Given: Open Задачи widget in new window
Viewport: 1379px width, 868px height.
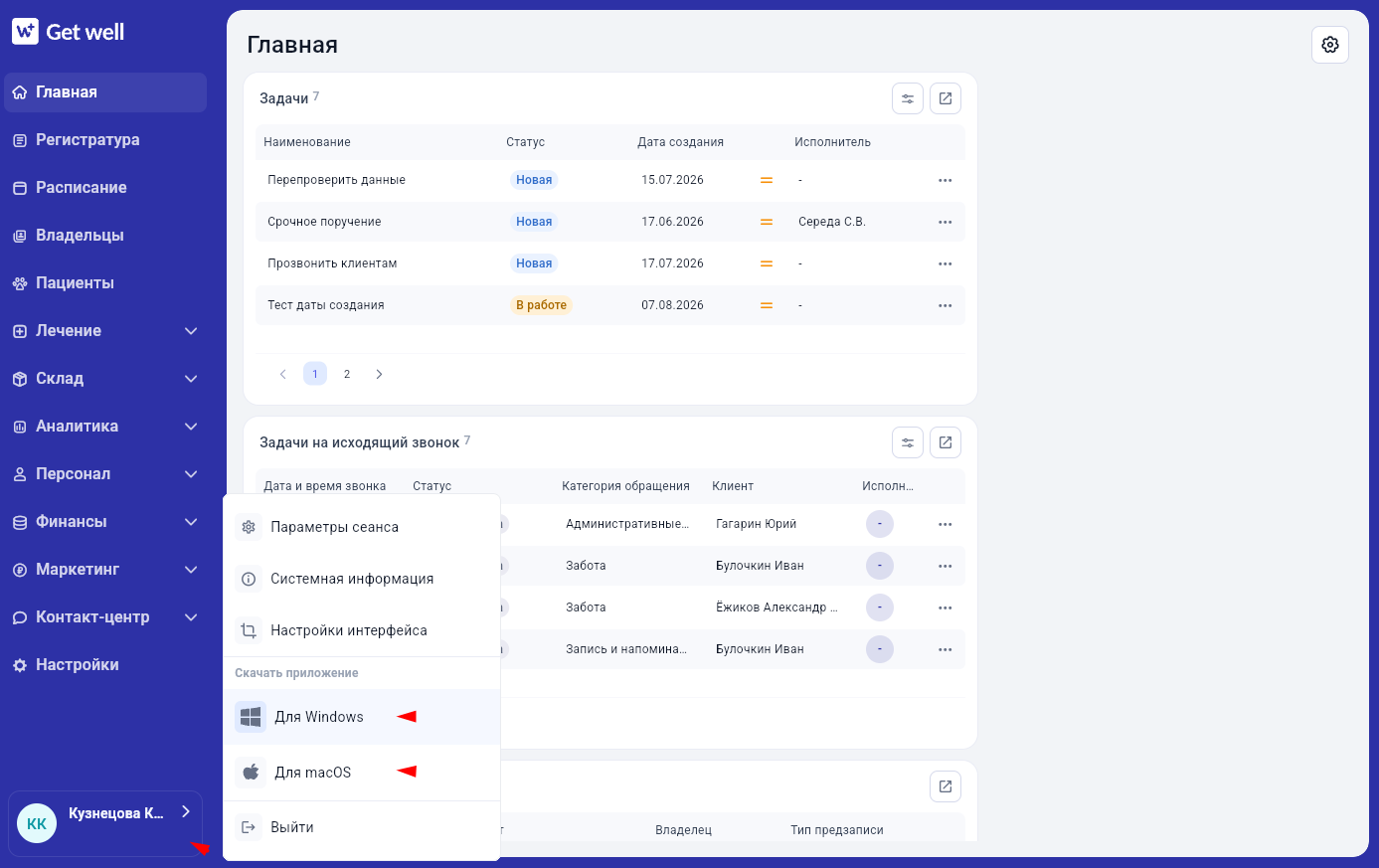Looking at the screenshot, I should [946, 98].
